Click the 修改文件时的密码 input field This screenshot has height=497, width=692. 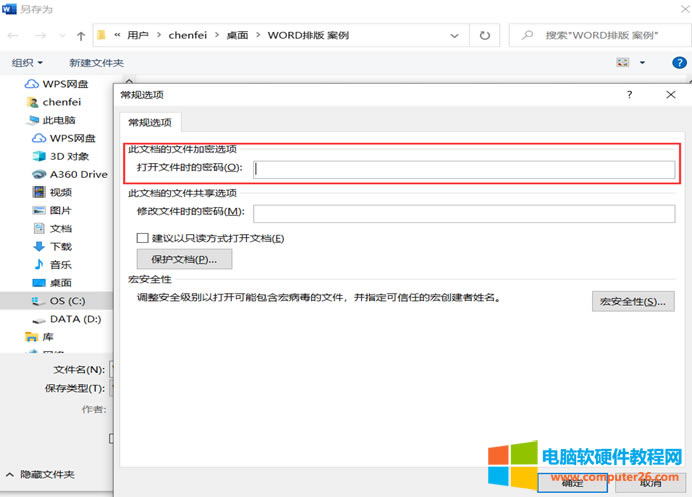click(x=463, y=212)
